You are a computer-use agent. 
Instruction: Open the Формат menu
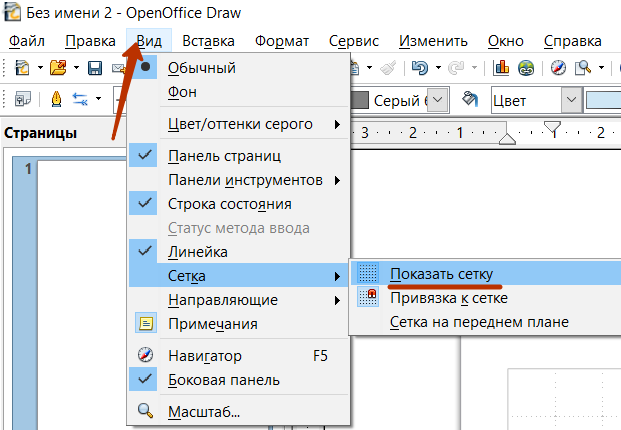(282, 41)
